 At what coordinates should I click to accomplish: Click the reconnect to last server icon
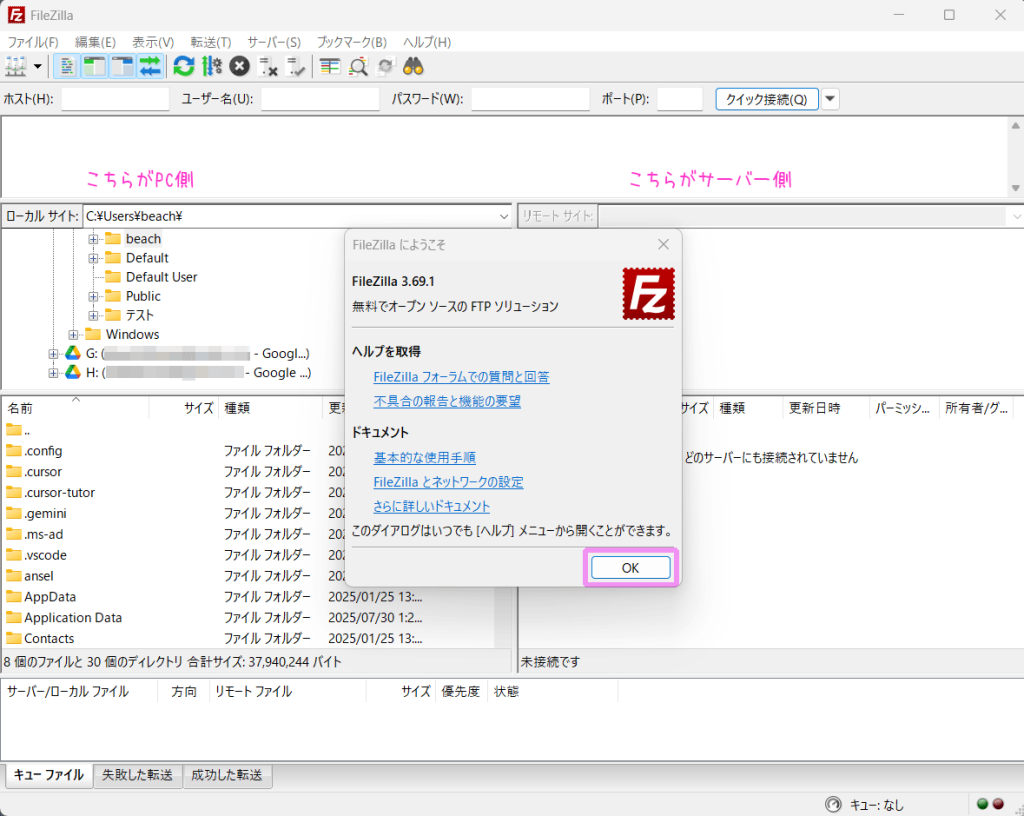pyautogui.click(x=296, y=67)
